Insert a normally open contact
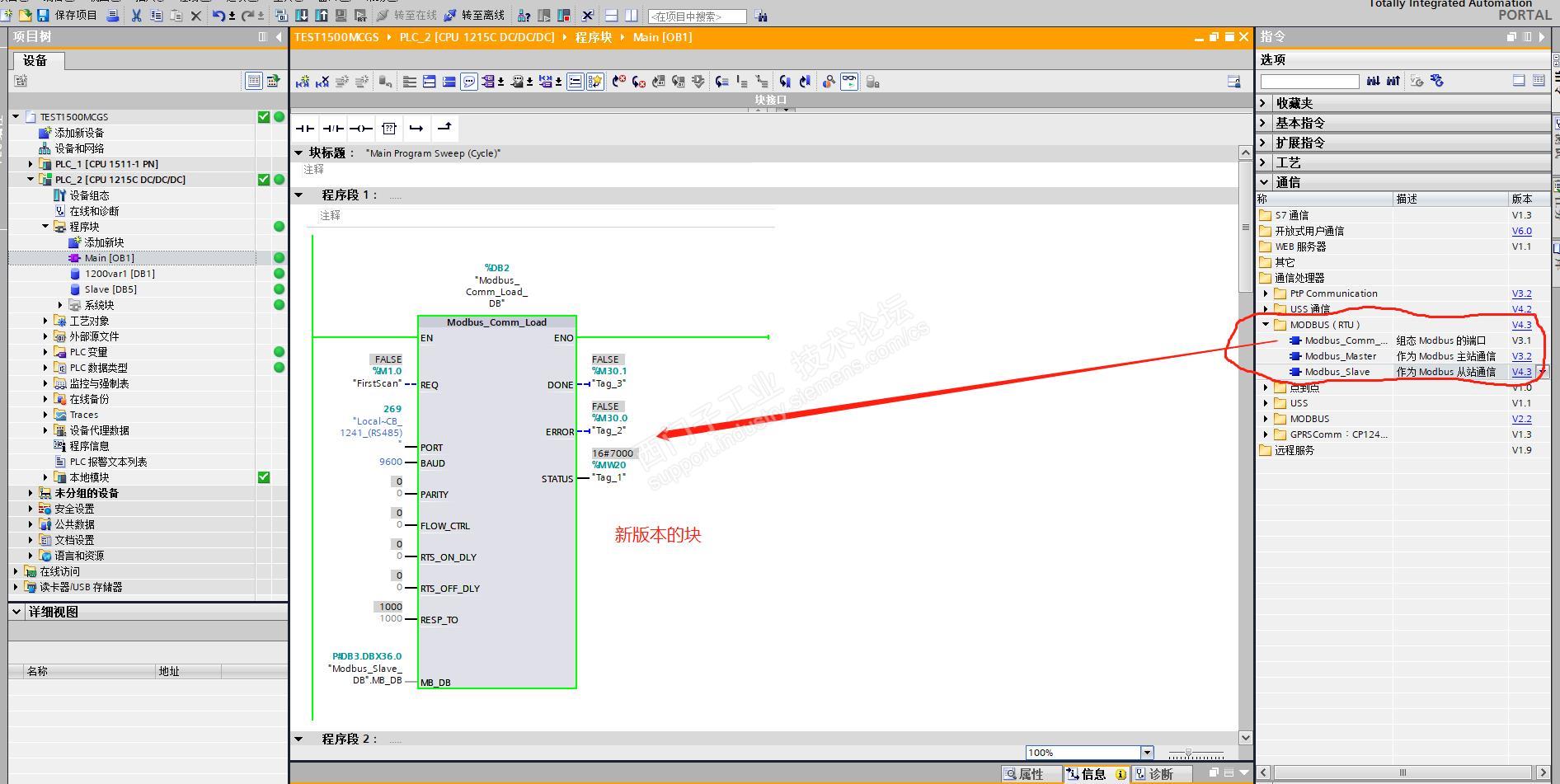Viewport: 1560px width, 784px height. (x=305, y=128)
